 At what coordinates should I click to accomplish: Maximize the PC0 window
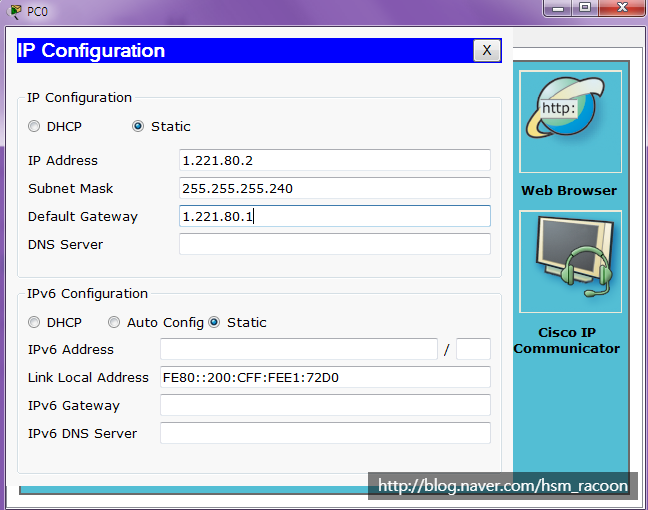[585, 8]
